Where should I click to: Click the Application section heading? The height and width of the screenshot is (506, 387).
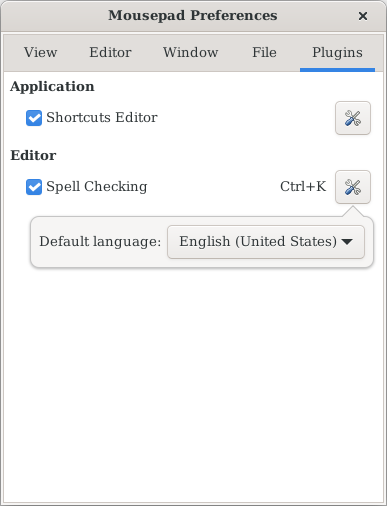tap(52, 87)
